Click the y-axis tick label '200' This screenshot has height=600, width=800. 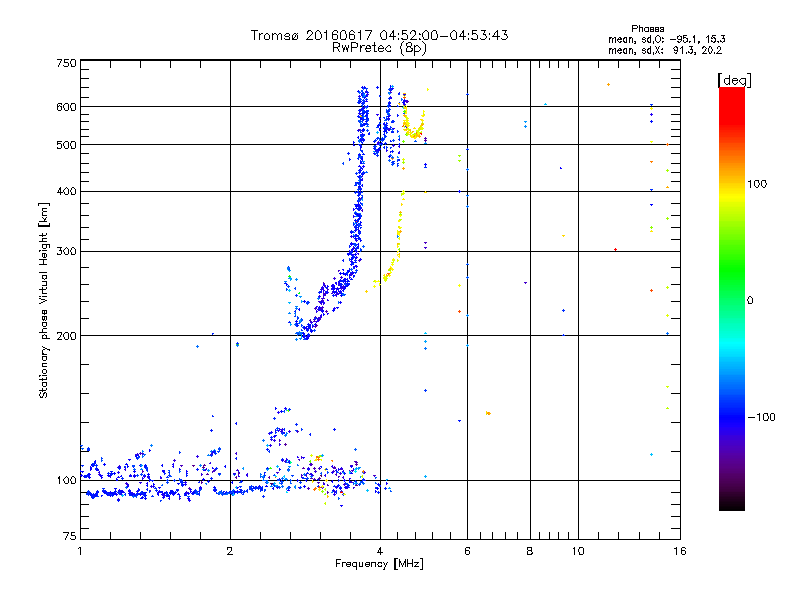click(67, 336)
